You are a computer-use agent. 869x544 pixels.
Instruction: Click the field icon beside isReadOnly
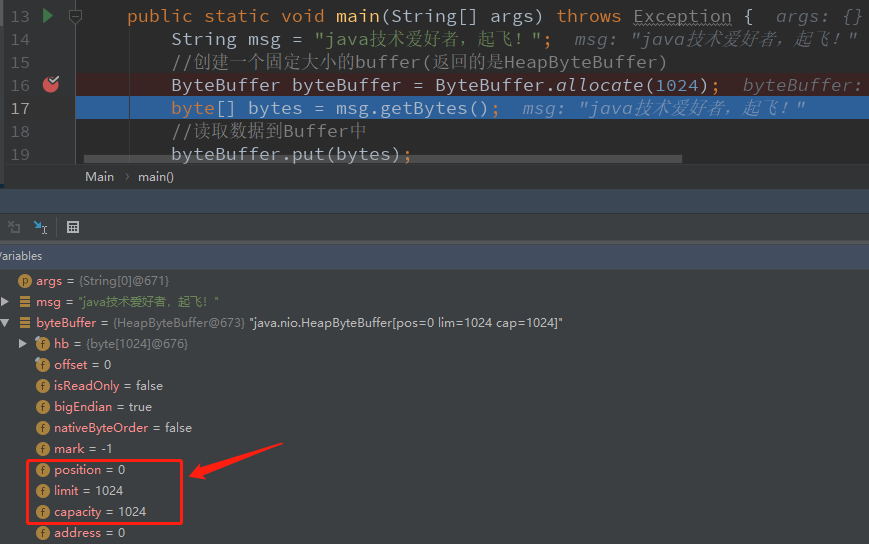click(43, 386)
